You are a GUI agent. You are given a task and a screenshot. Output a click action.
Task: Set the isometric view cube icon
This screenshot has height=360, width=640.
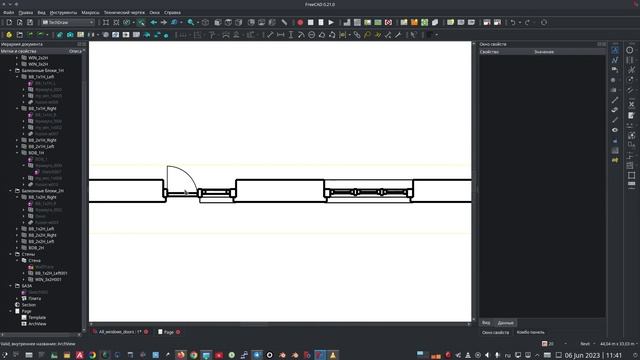(205, 22)
